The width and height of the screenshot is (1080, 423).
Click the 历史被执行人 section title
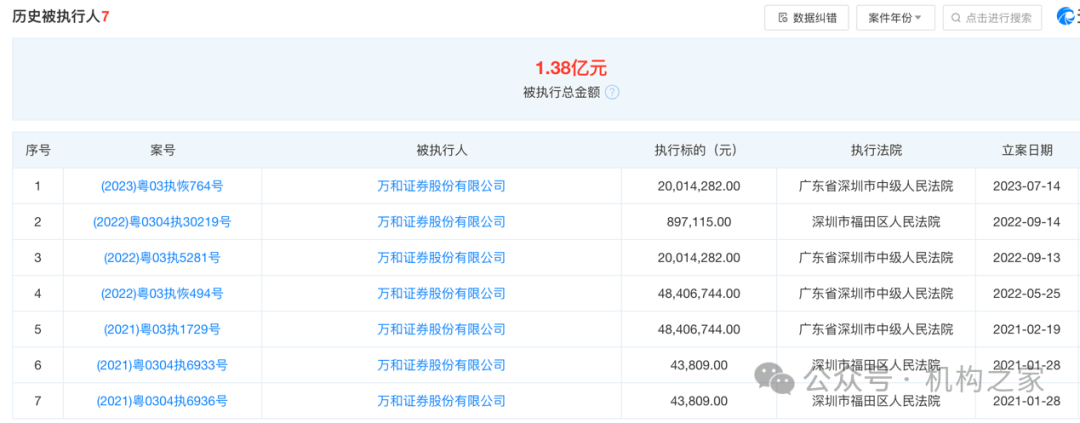[58, 16]
